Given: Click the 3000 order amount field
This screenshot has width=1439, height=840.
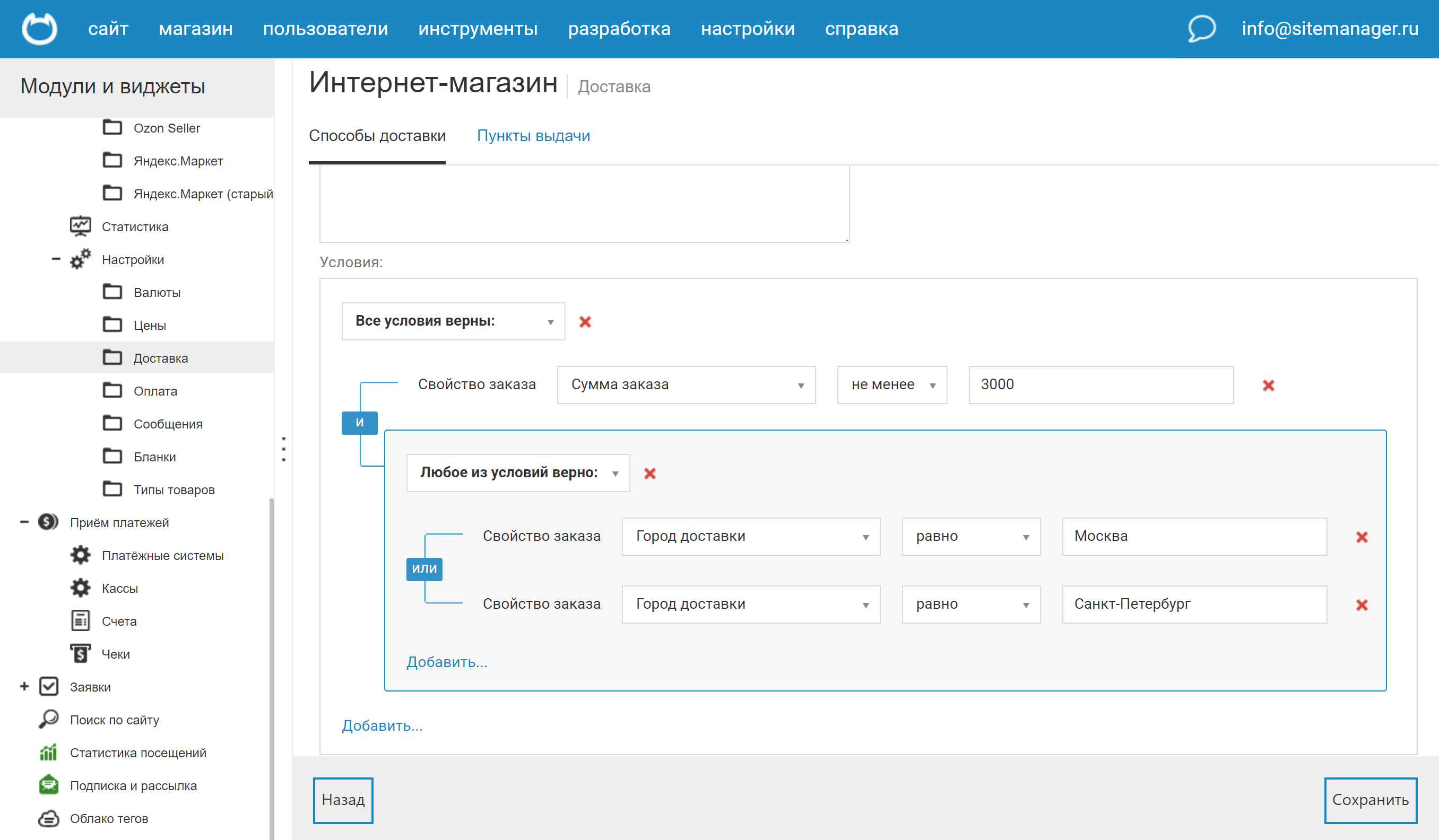Looking at the screenshot, I should pyautogui.click(x=1100, y=384).
